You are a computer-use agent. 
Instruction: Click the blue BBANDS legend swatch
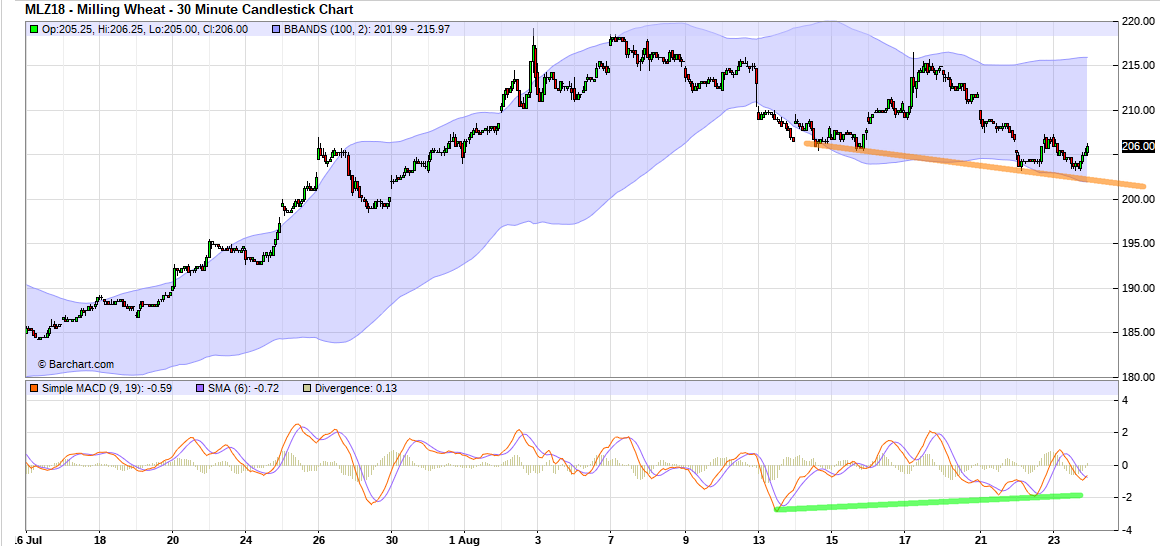pos(279,29)
